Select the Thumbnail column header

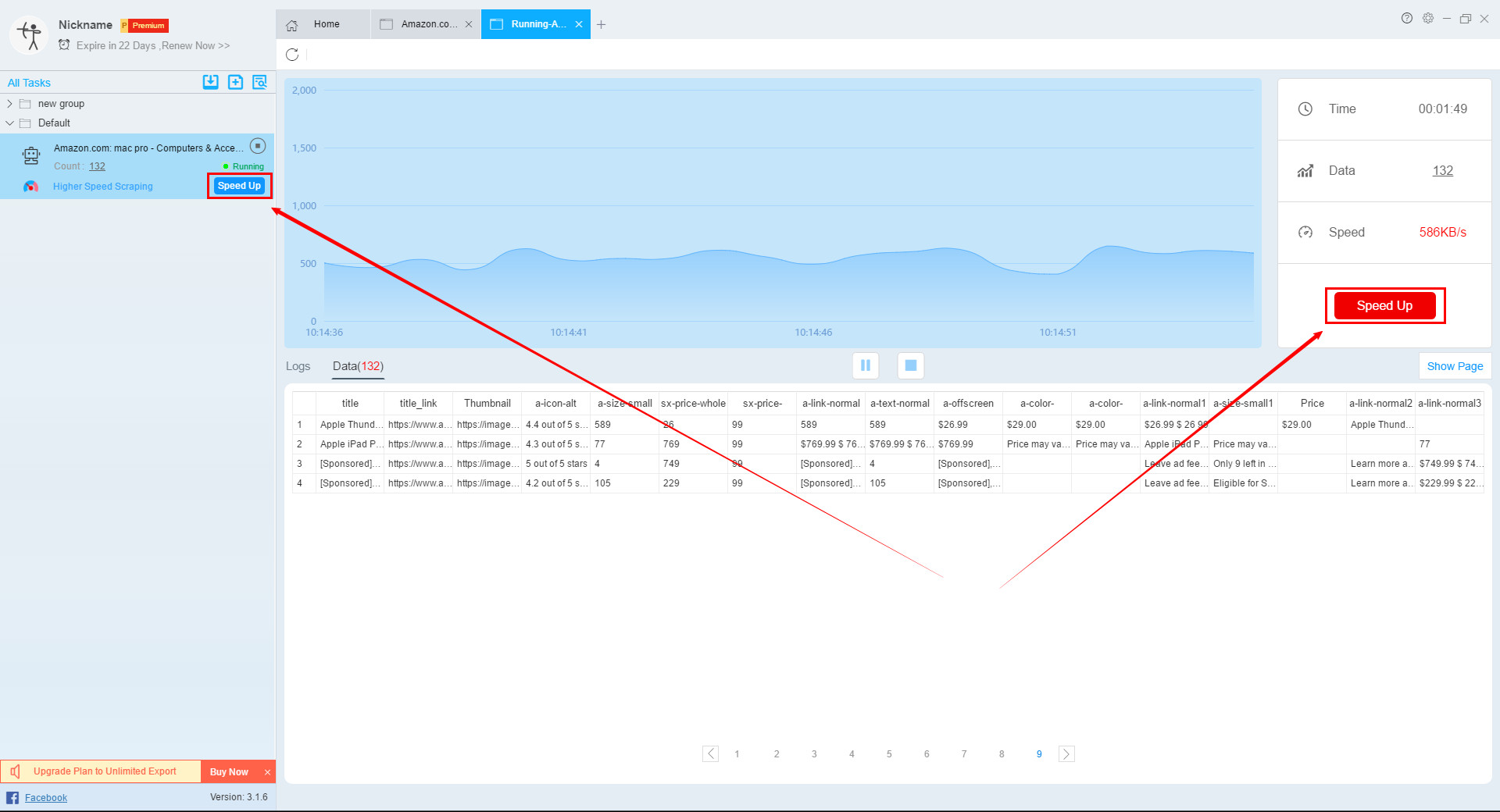point(487,404)
